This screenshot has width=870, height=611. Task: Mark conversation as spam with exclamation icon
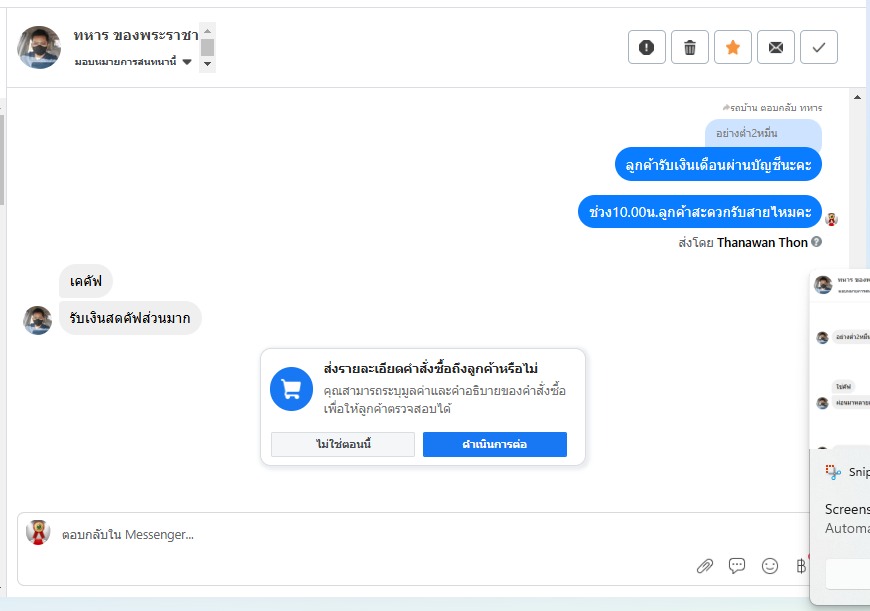[x=646, y=47]
